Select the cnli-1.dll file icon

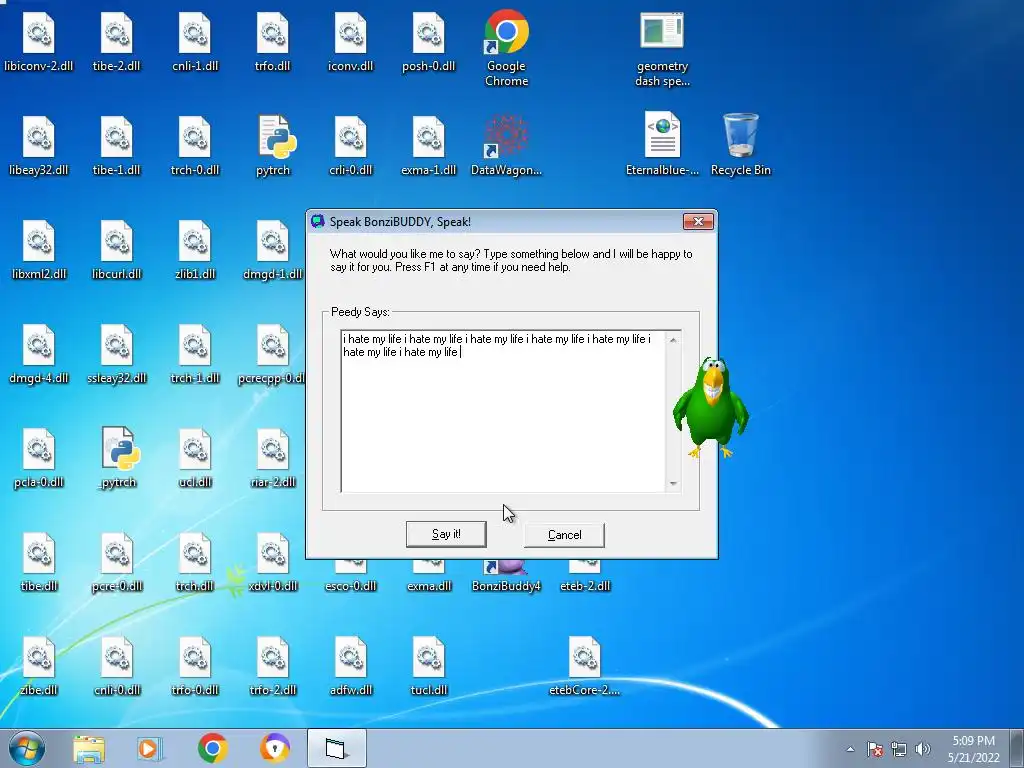click(x=195, y=40)
